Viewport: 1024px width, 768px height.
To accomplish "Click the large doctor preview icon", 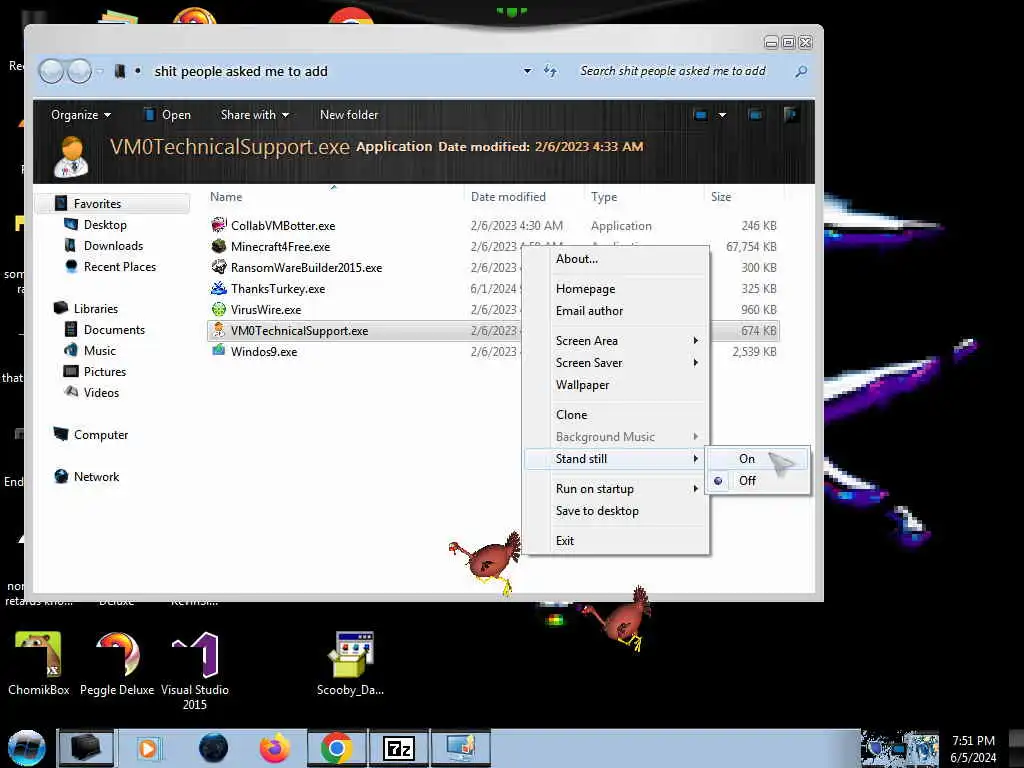I will click(71, 157).
